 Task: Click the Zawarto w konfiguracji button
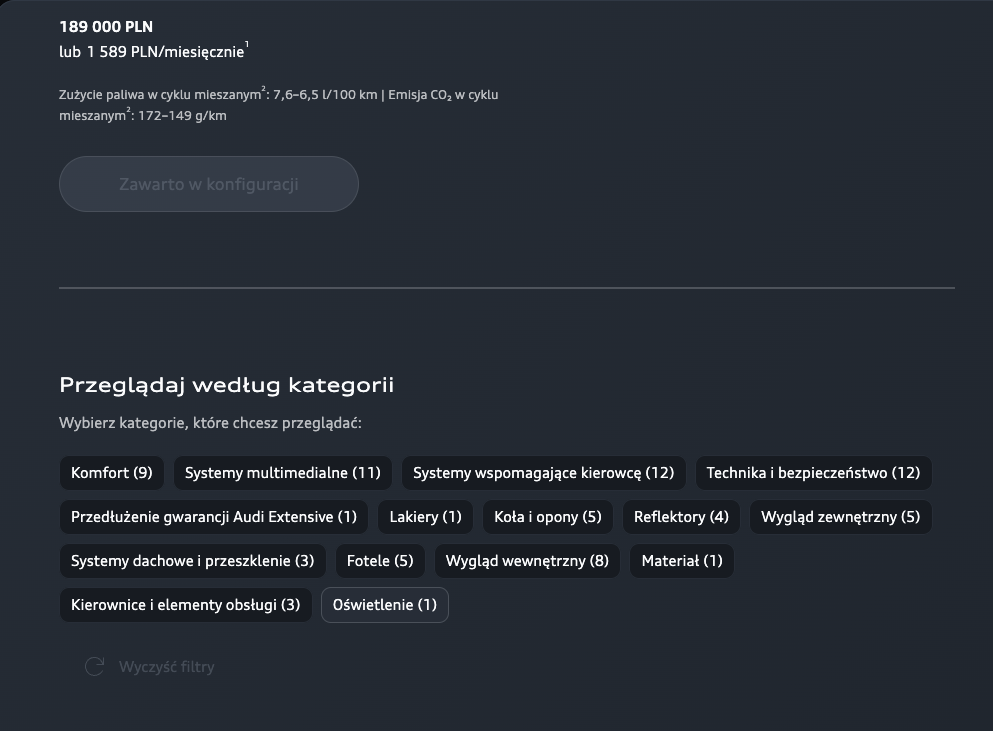tap(208, 184)
